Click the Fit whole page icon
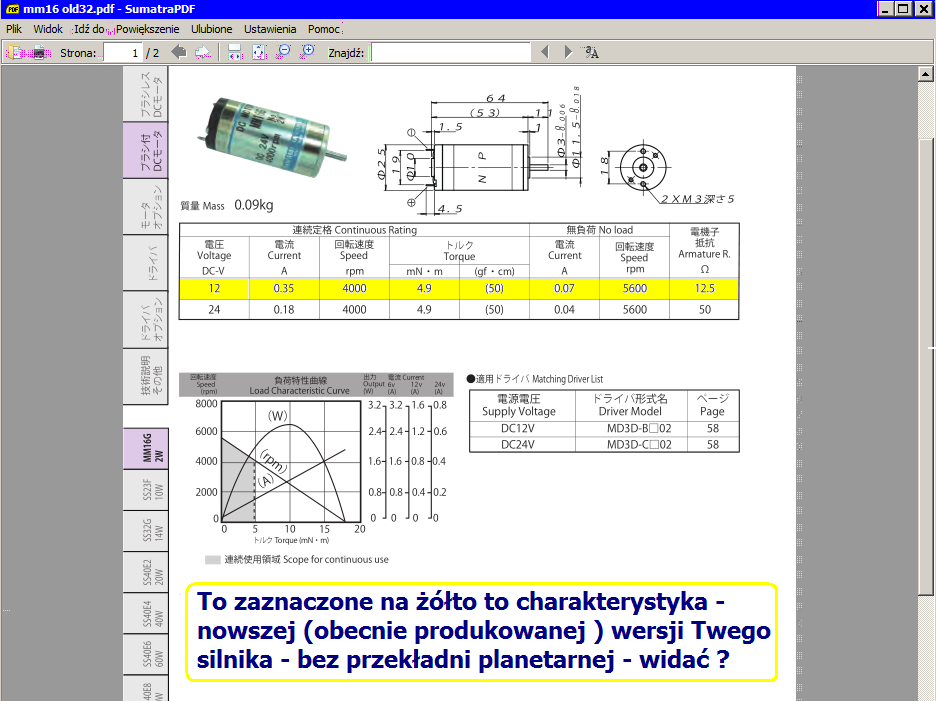The width and height of the screenshot is (936, 701). pyautogui.click(x=259, y=53)
